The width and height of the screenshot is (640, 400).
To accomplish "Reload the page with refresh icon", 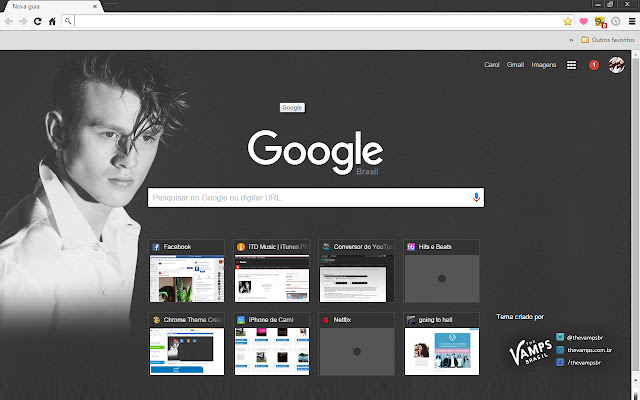I will click(38, 21).
